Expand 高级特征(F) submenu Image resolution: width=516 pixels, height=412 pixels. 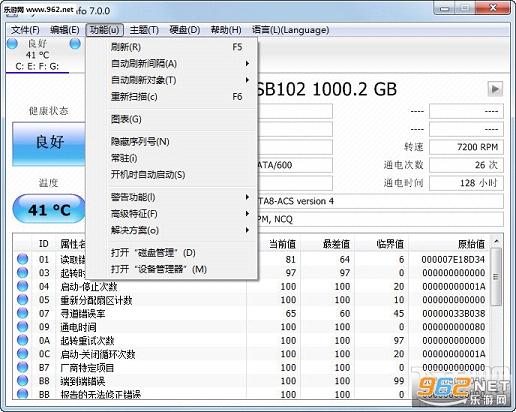(x=171, y=214)
